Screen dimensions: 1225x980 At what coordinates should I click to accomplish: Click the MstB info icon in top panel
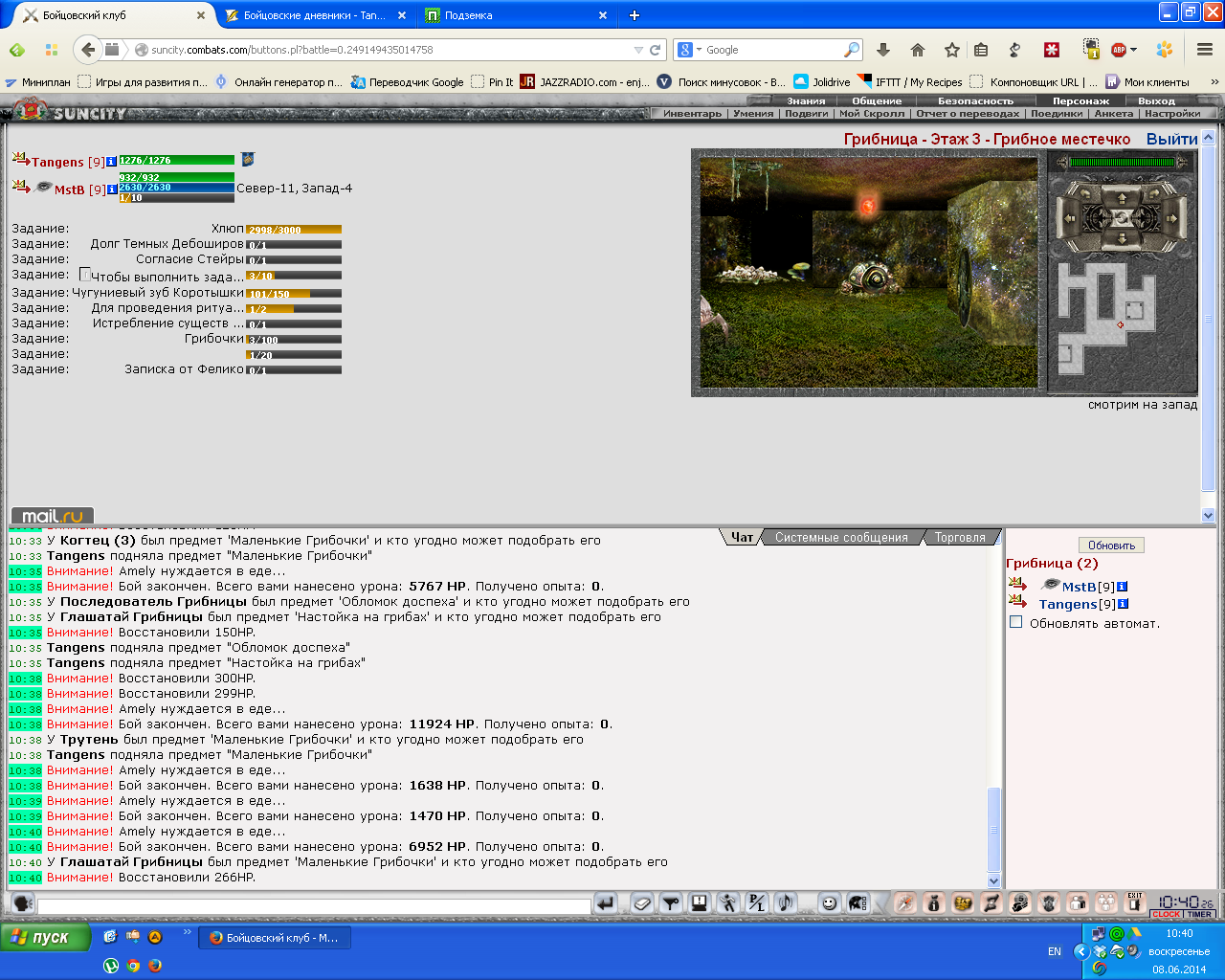[112, 189]
